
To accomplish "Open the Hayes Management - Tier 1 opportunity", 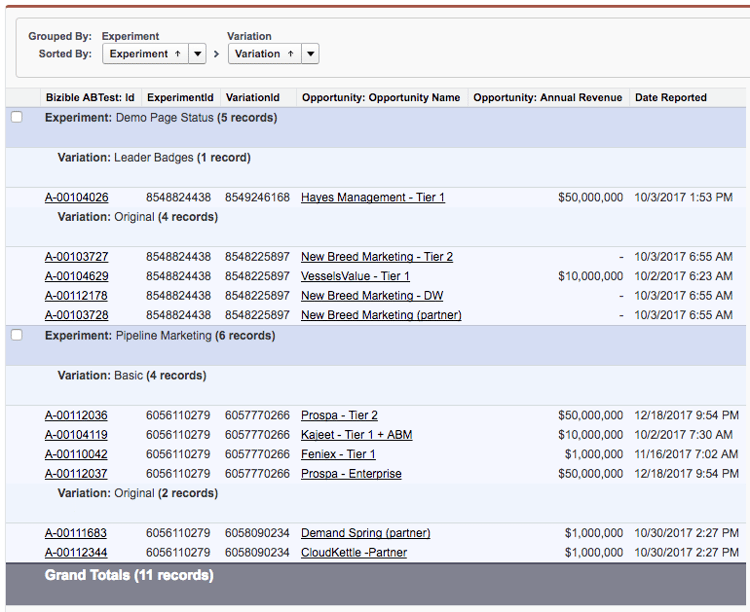I will [372, 198].
